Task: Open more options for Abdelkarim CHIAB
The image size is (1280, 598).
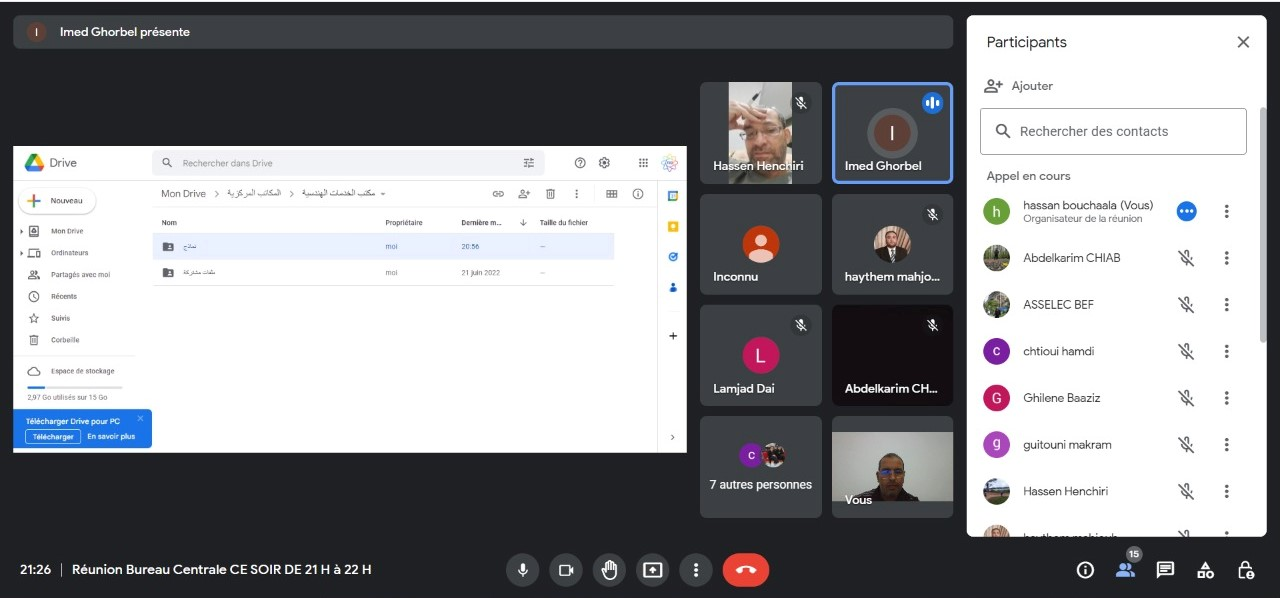Action: click(x=1227, y=258)
